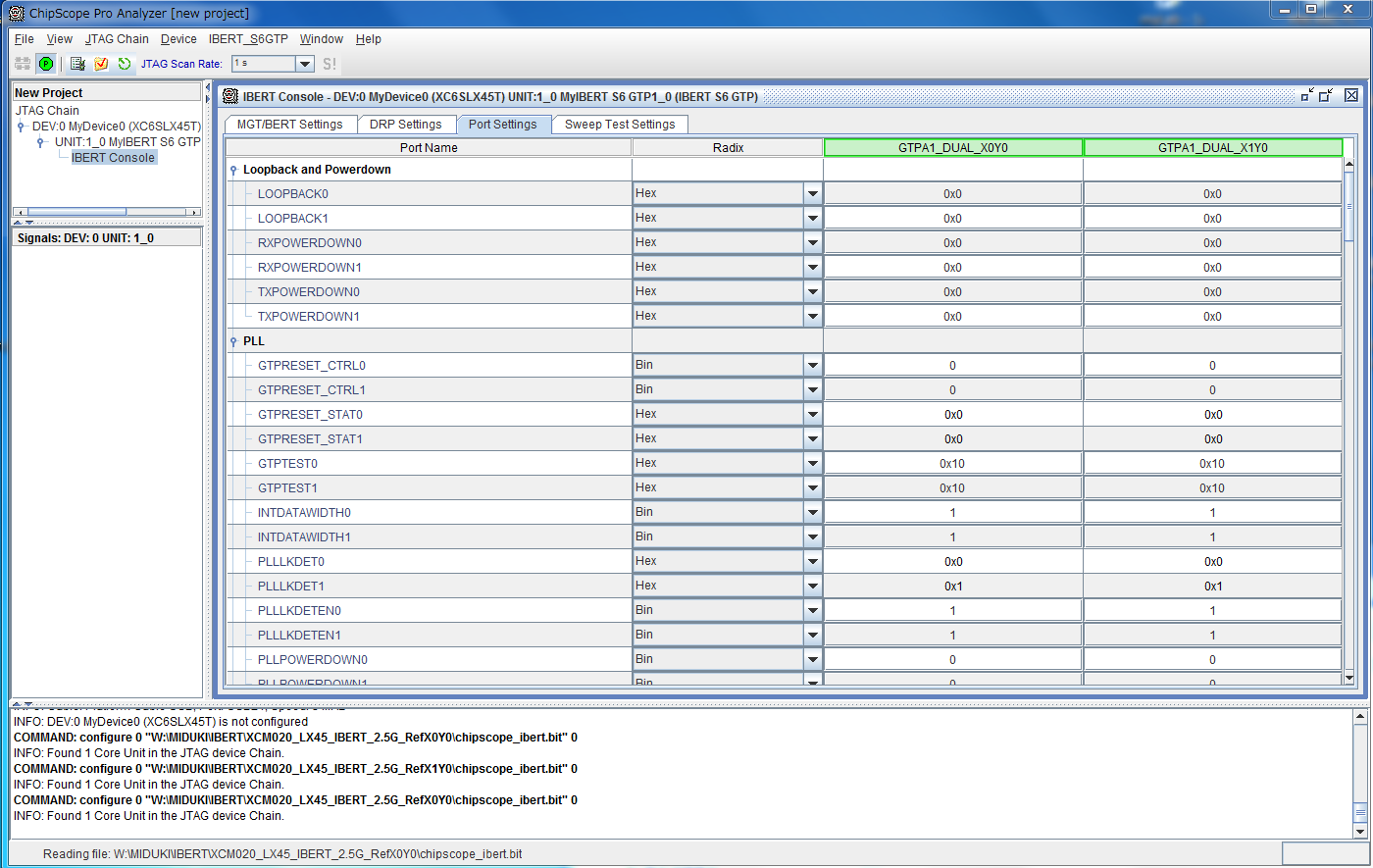Collapse the PLL group

point(233,341)
